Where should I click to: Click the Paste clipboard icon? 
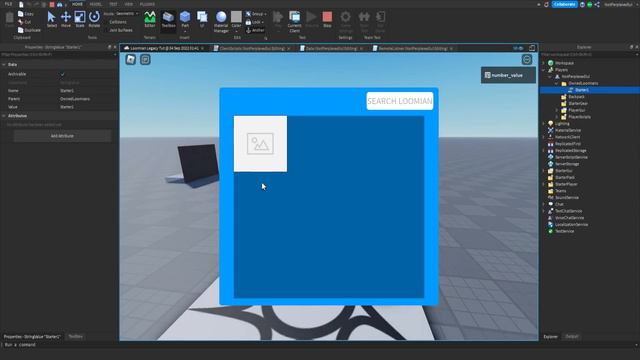pyautogui.click(x=9, y=19)
